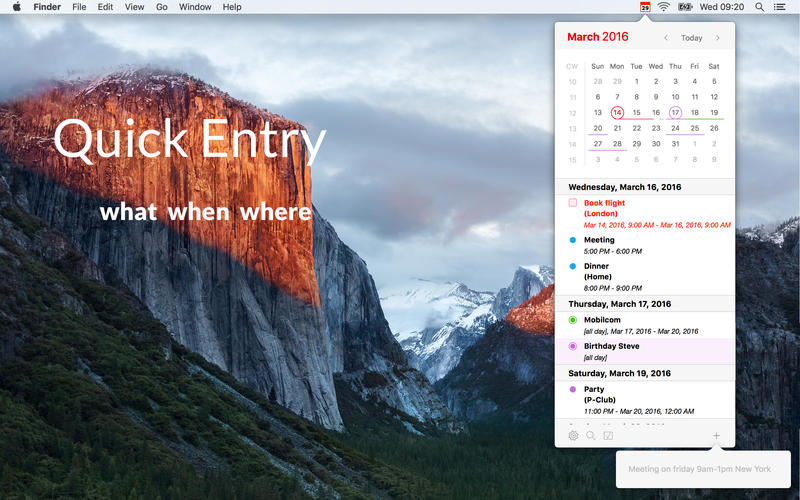800x500 pixels.
Task: Click the Wi-Fi status icon
Action: pos(664,7)
